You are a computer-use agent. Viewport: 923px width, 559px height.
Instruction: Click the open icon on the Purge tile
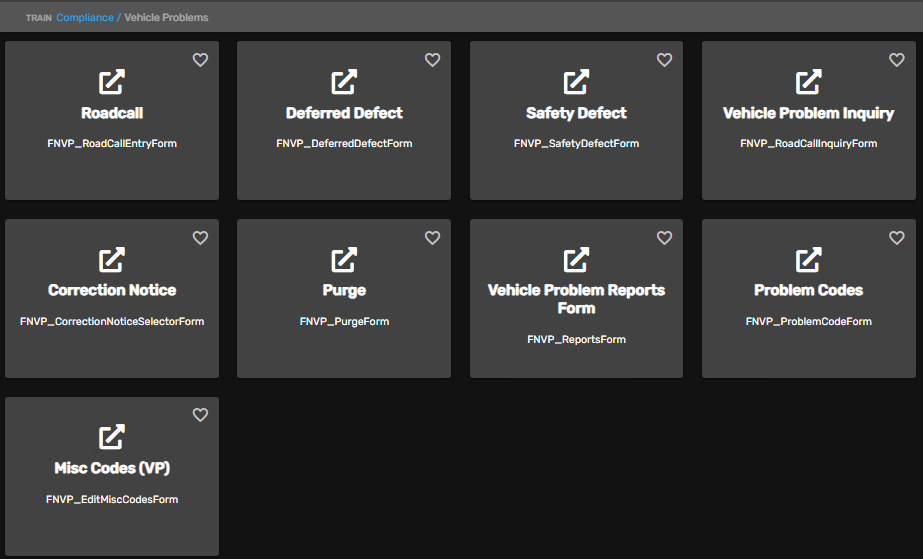tap(344, 260)
